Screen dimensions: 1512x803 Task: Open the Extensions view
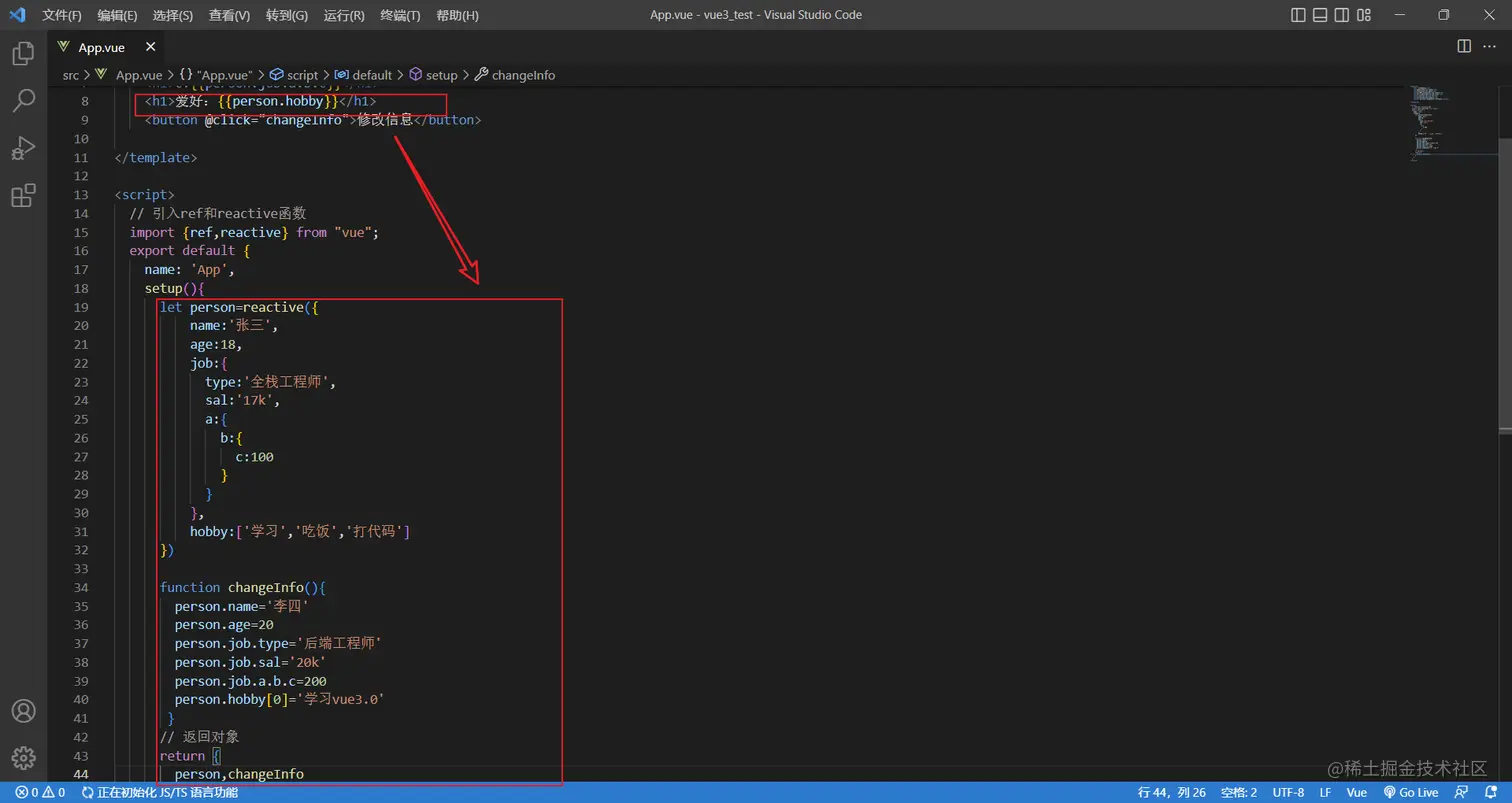23,195
